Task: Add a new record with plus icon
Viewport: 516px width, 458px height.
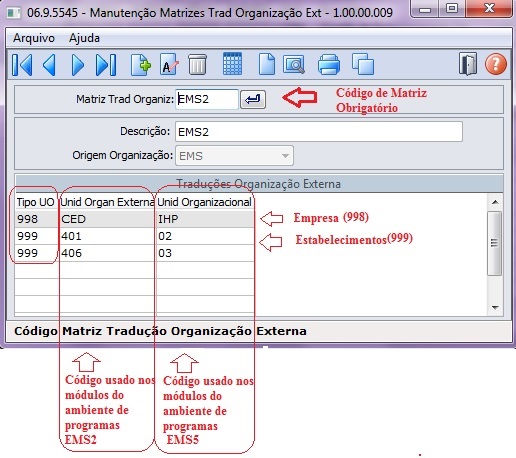Action: coord(140,65)
